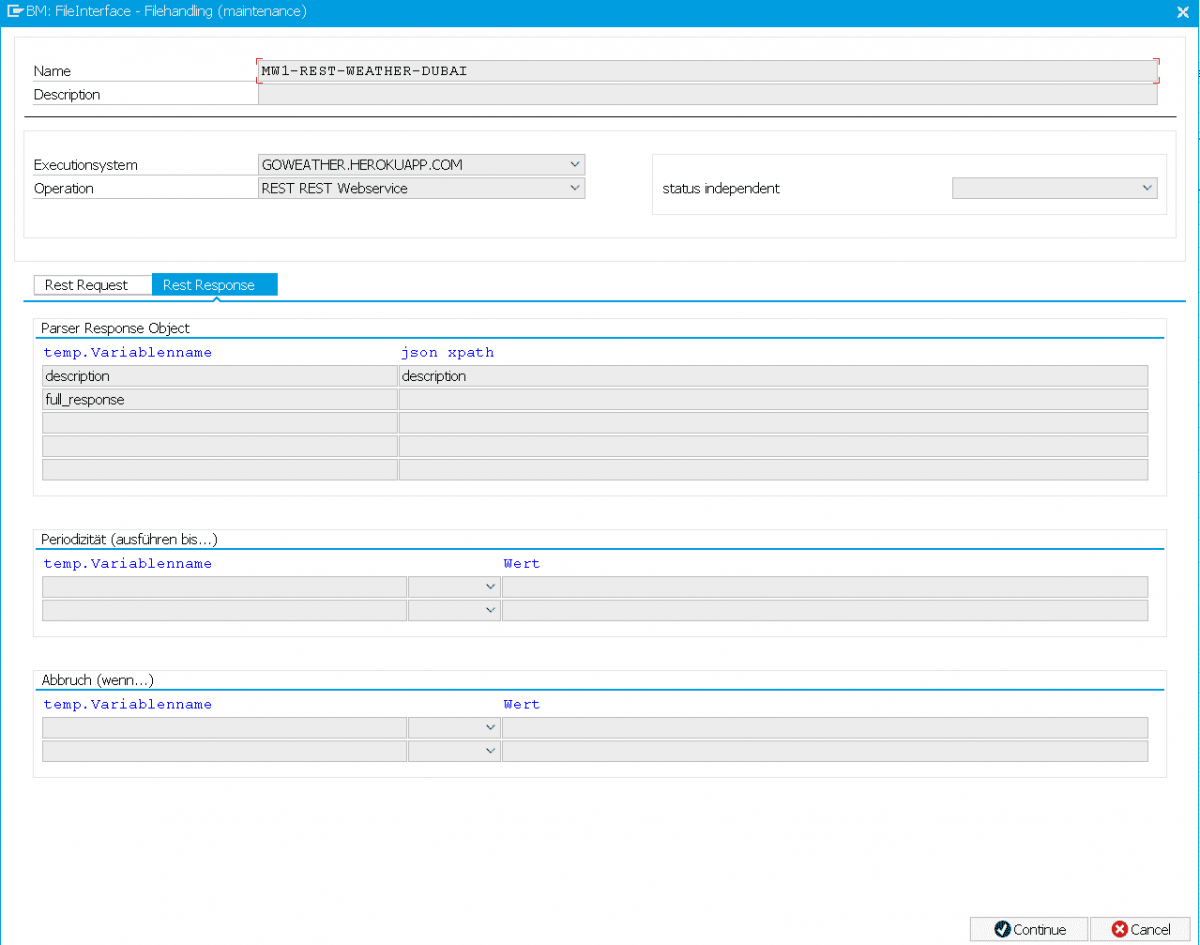Click the 'Name' label

tap(52, 71)
